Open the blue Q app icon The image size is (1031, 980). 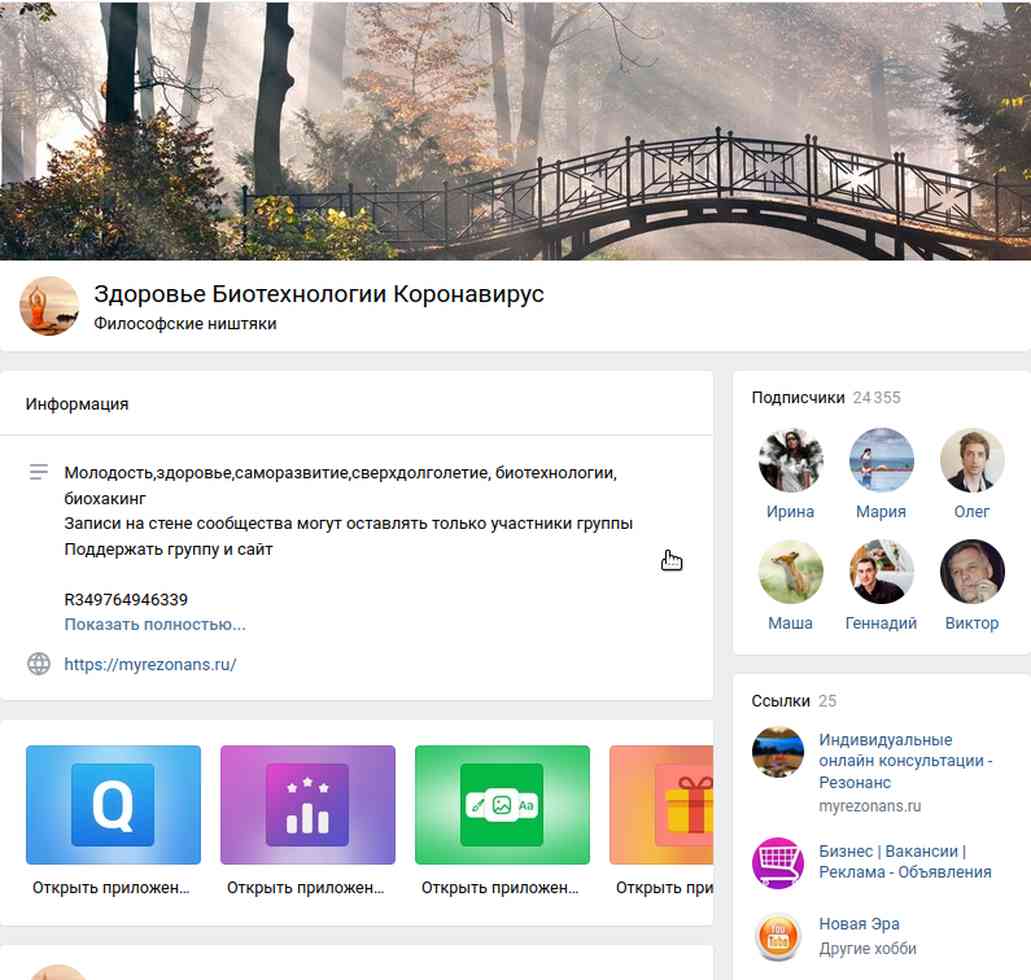(x=113, y=804)
